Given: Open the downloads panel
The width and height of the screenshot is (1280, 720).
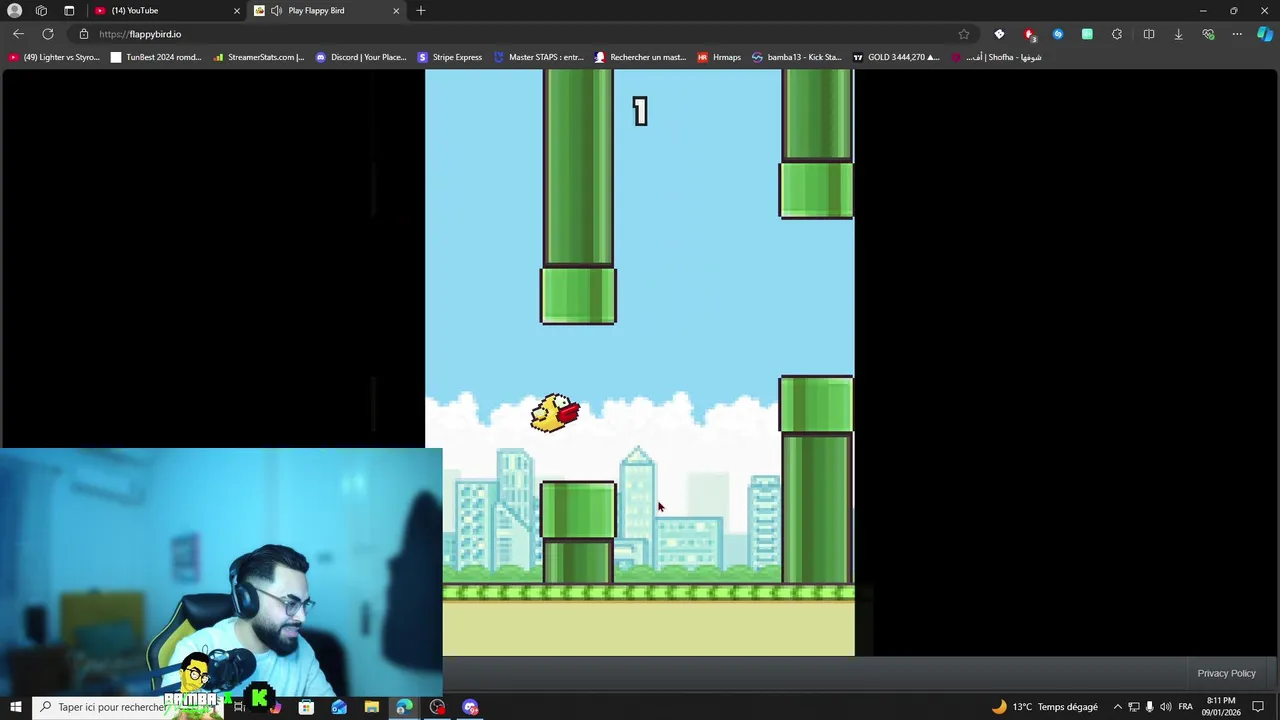Looking at the screenshot, I should pyautogui.click(x=1178, y=34).
